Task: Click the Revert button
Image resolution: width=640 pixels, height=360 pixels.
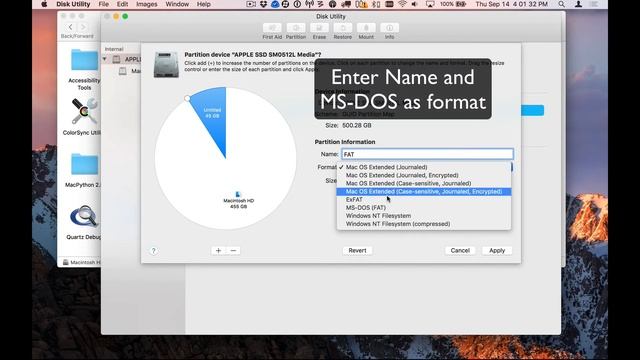Action: [357, 251]
